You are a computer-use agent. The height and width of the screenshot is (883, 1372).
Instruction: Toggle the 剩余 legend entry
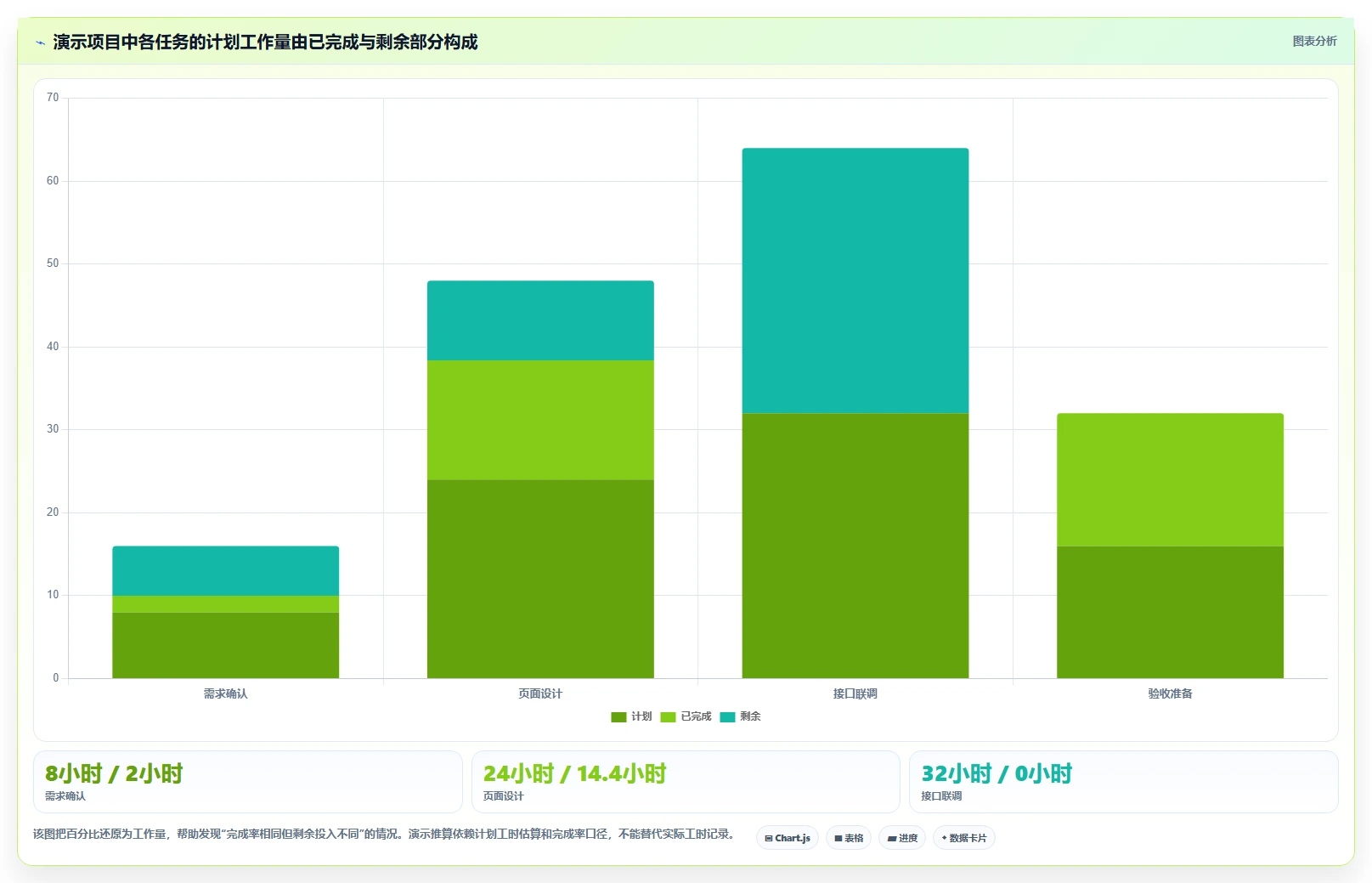point(740,716)
